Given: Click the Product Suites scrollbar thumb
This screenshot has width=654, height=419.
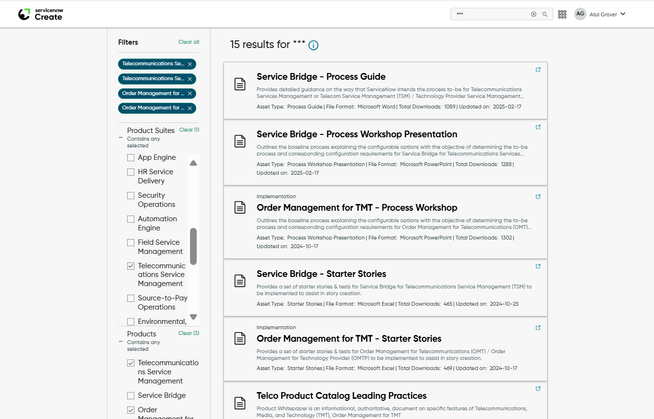Looking at the screenshot, I should [x=193, y=246].
